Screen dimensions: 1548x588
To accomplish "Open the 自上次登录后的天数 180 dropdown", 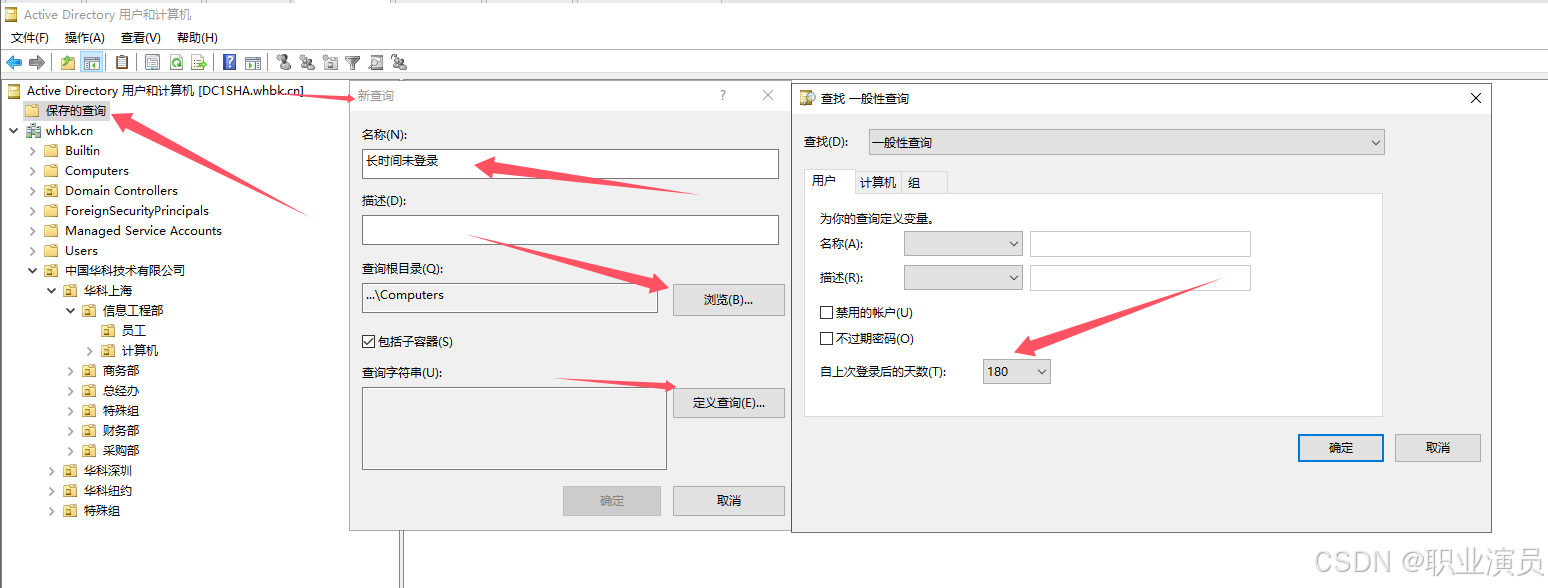I will point(1017,372).
